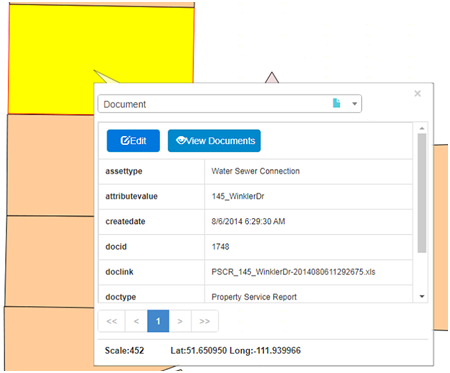Select page 1 in pagination
Viewport: 450px width, 373px height.
point(158,321)
